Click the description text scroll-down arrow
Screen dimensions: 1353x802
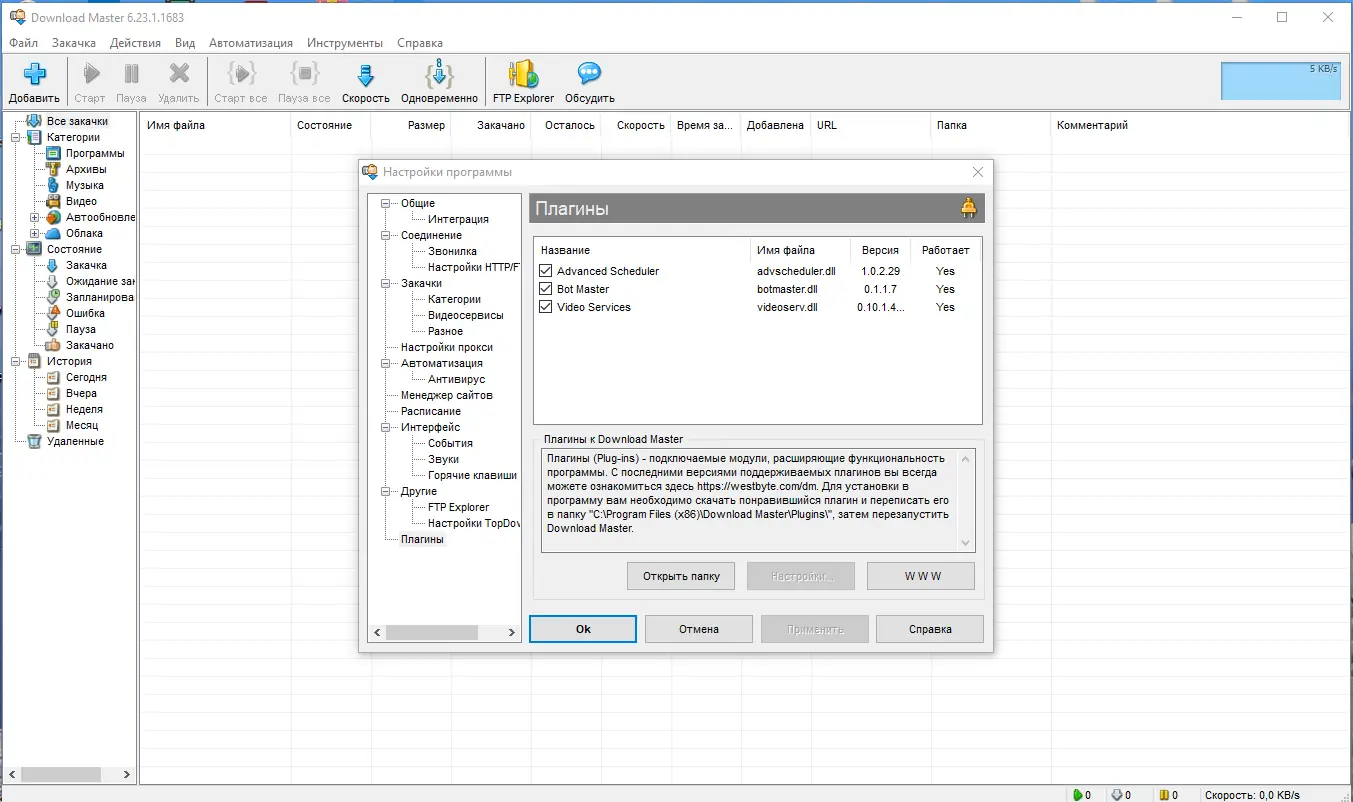coord(965,543)
